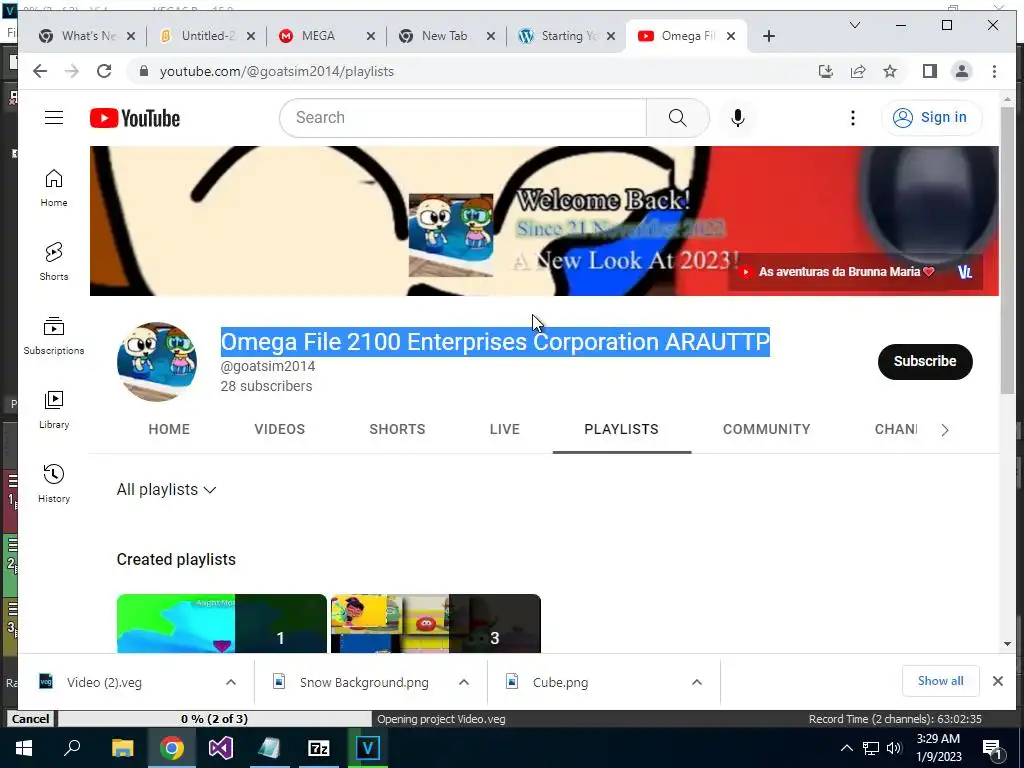Viewport: 1024px width, 768px height.
Task: Open the playlist thumbnail with 3 videos
Action: [436, 623]
